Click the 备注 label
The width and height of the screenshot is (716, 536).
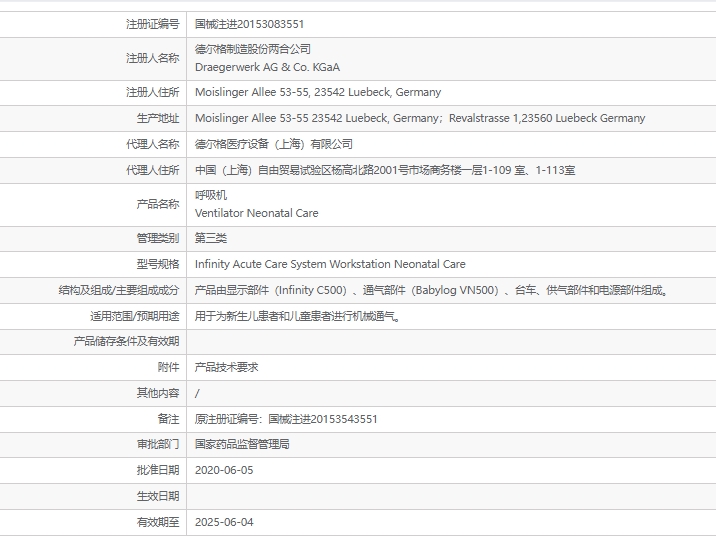click(168, 419)
